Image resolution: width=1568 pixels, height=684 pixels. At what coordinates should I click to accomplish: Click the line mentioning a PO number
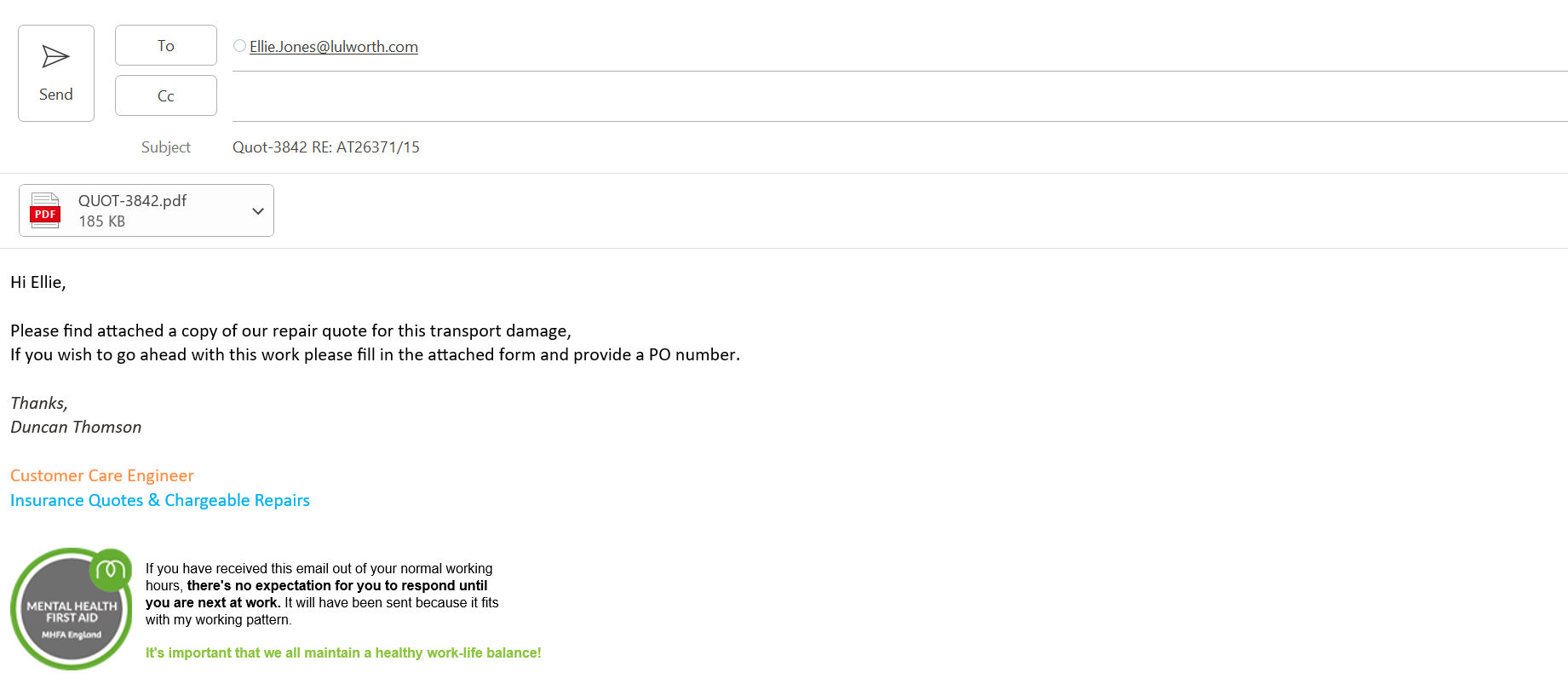(375, 355)
